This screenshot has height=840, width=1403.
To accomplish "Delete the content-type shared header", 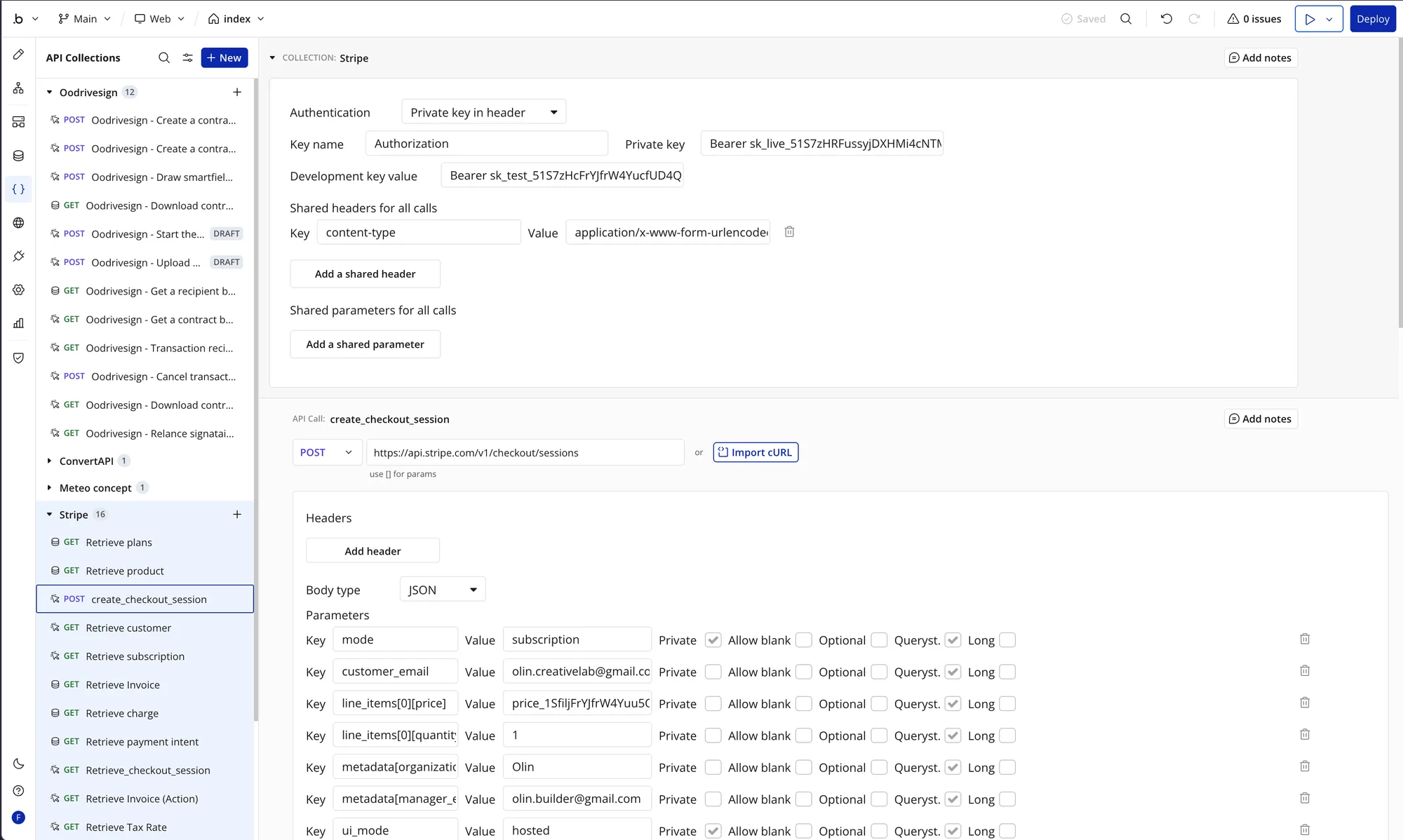I will [x=789, y=231].
